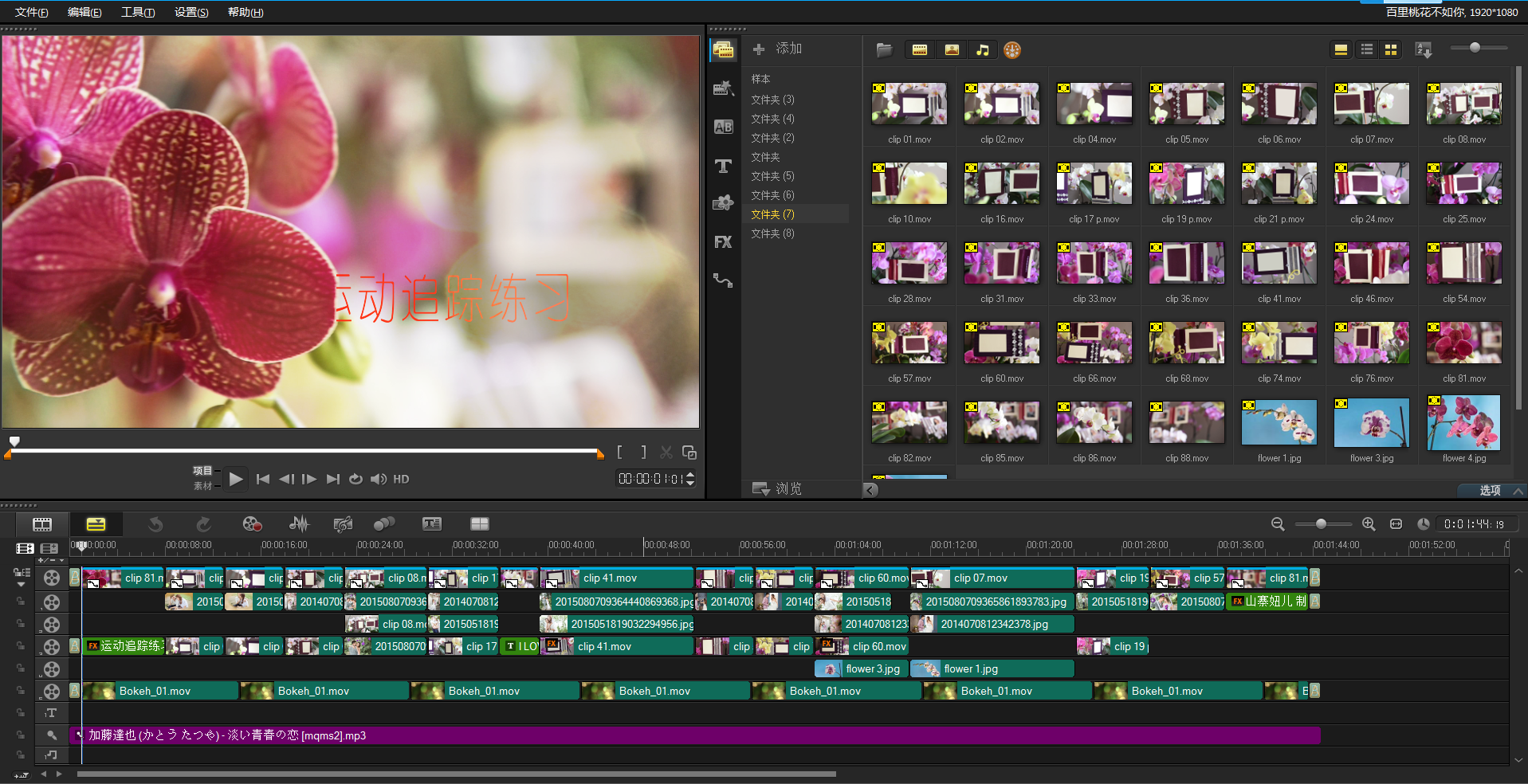Toggle photo clips visibility in library
1528x784 pixels.
click(x=952, y=50)
